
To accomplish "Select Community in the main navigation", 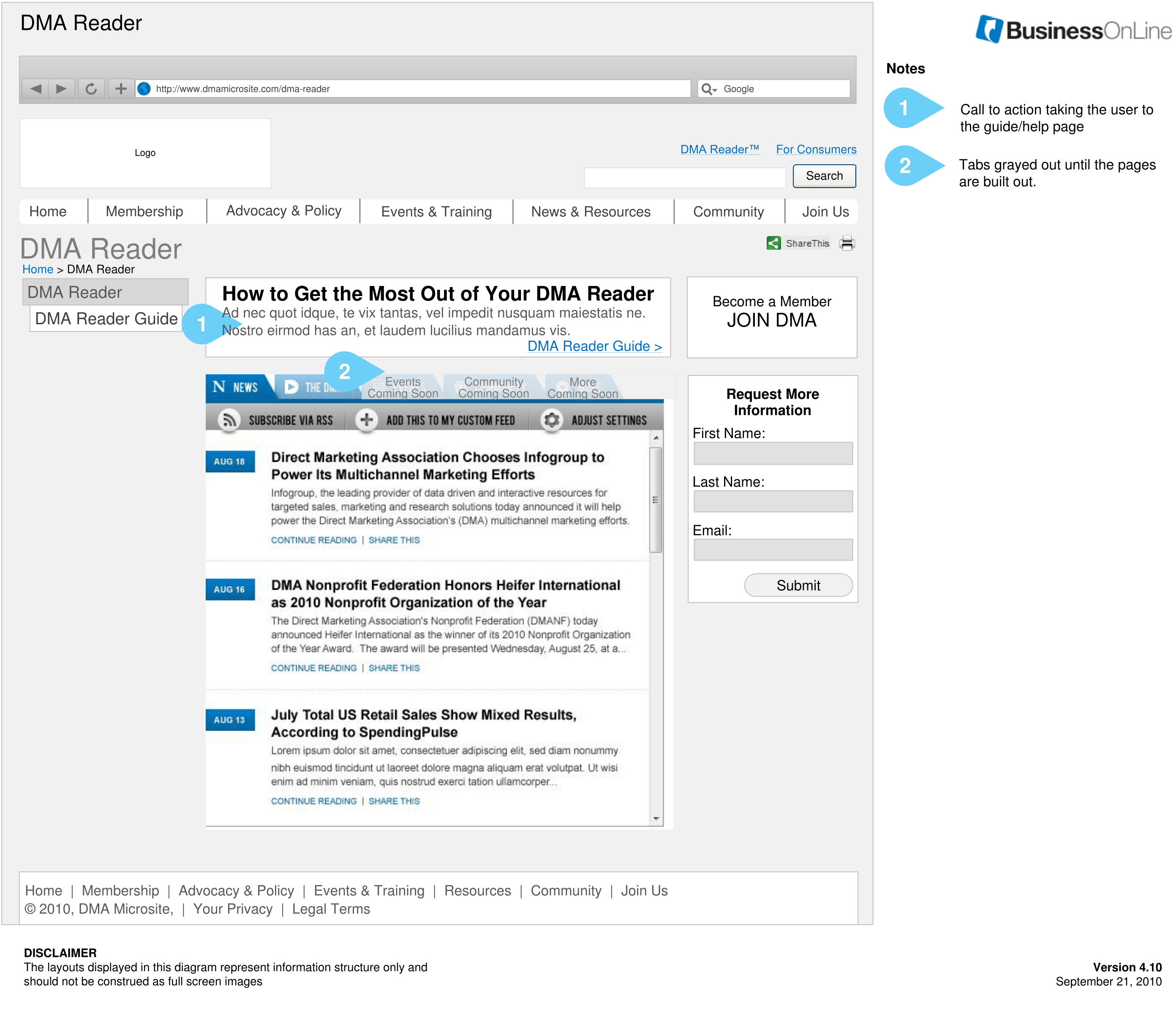I will tap(729, 212).
